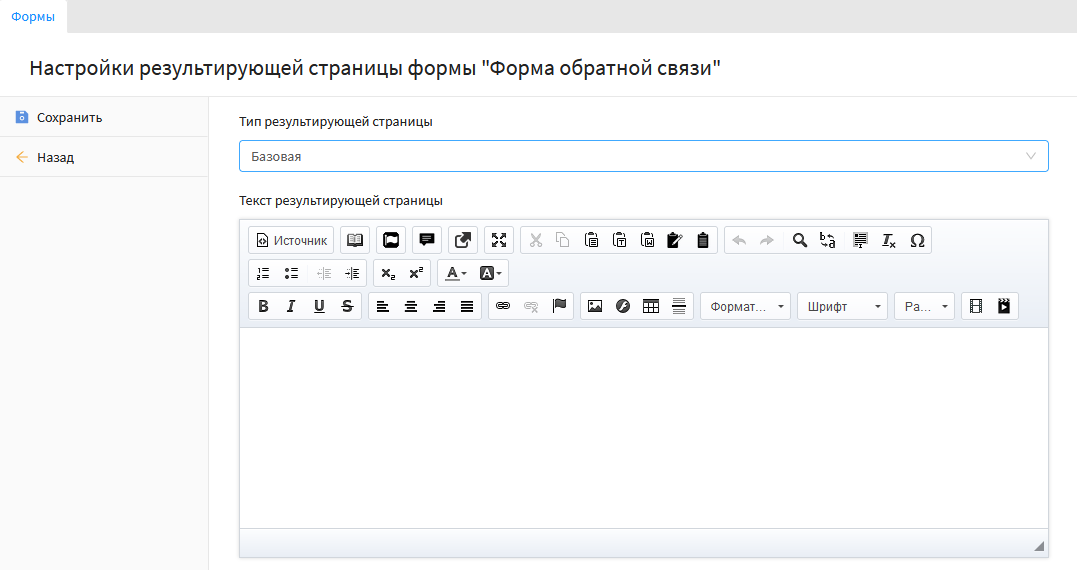Viewport: 1077px width, 570px height.
Task: Maximize the editor to fullscreen
Action: click(499, 240)
